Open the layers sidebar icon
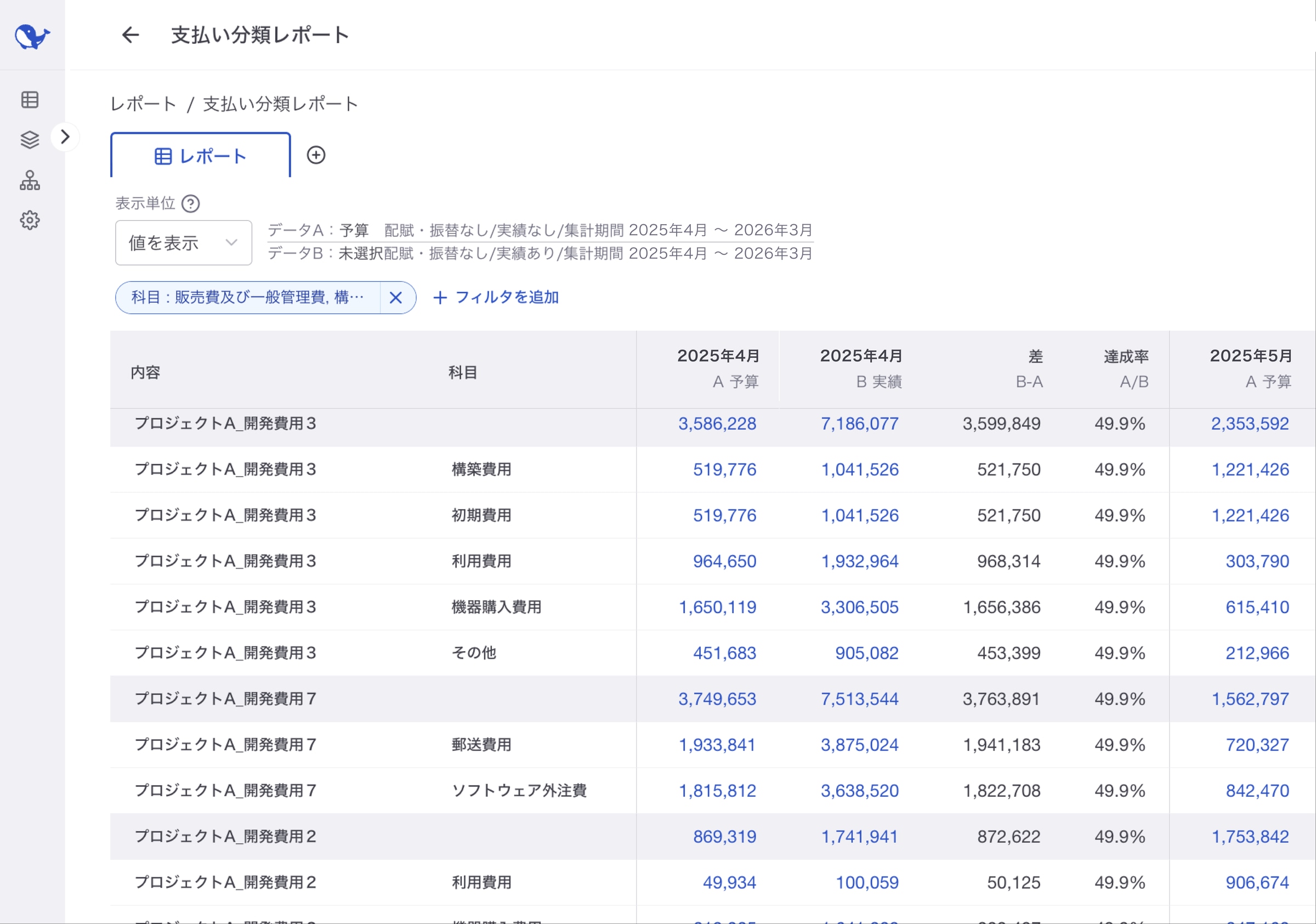Viewport: 1316px width, 924px height. pos(30,139)
